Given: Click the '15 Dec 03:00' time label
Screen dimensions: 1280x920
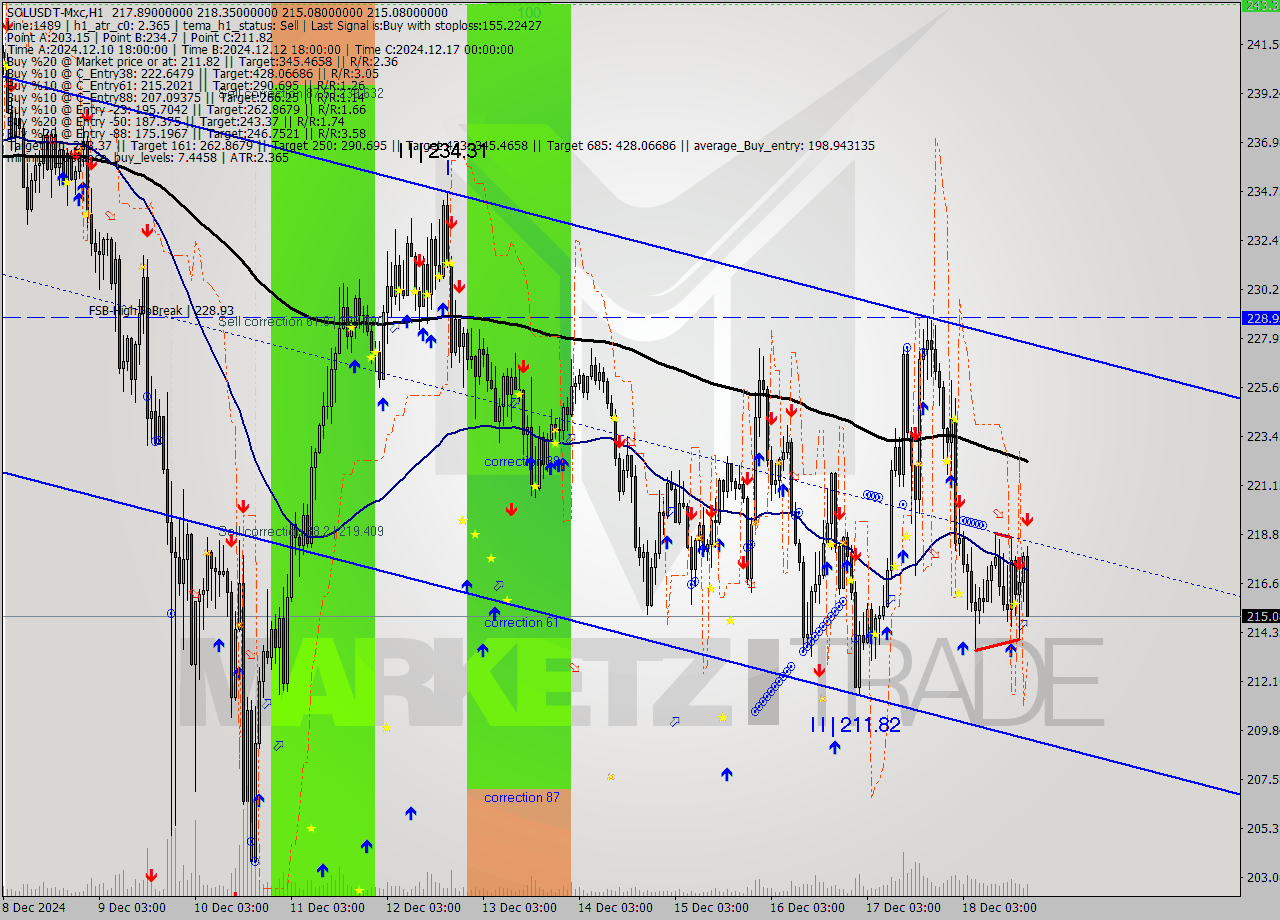Looking at the screenshot, I should (710, 907).
